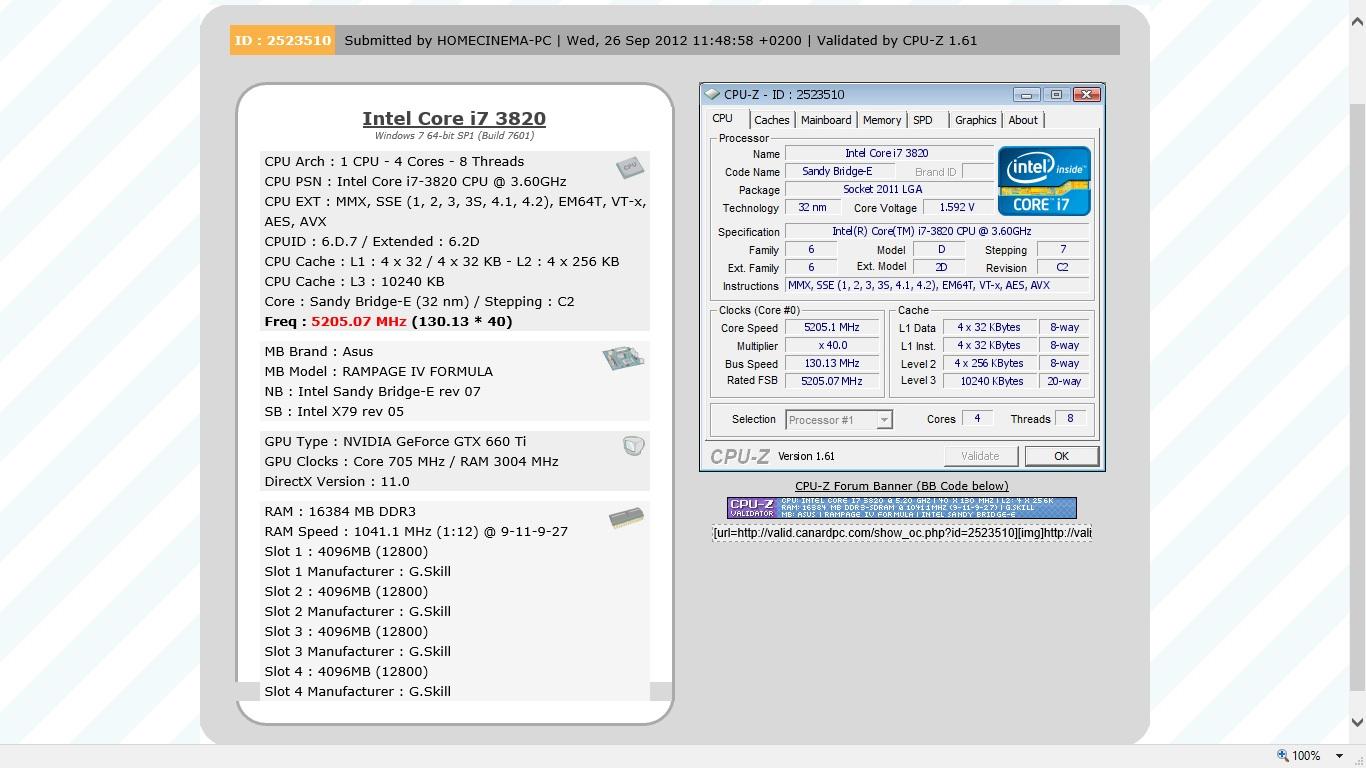
Task: Click RAM Speed 1041.1 MHz line
Action: click(416, 531)
